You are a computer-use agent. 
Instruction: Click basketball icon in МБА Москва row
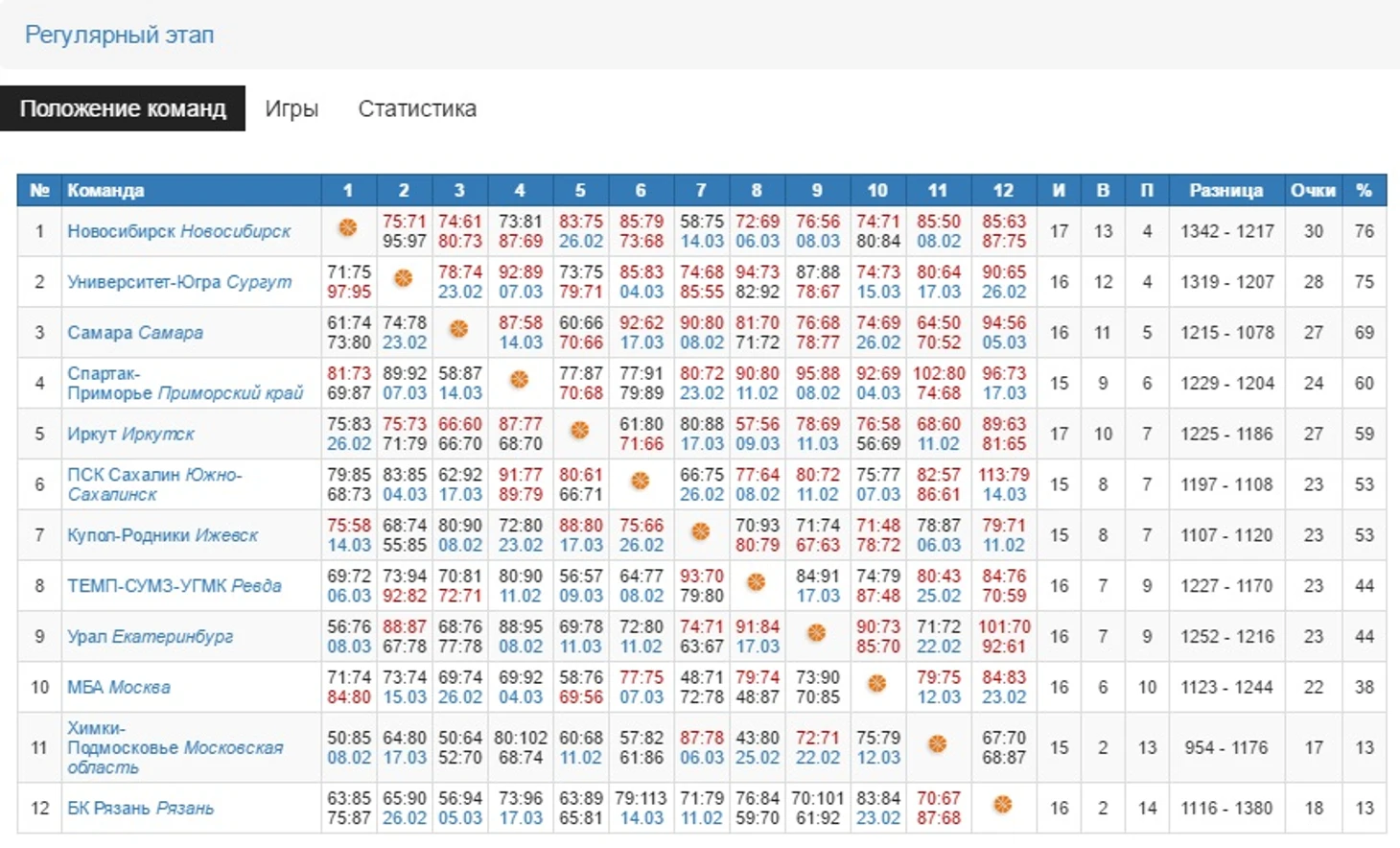877,684
